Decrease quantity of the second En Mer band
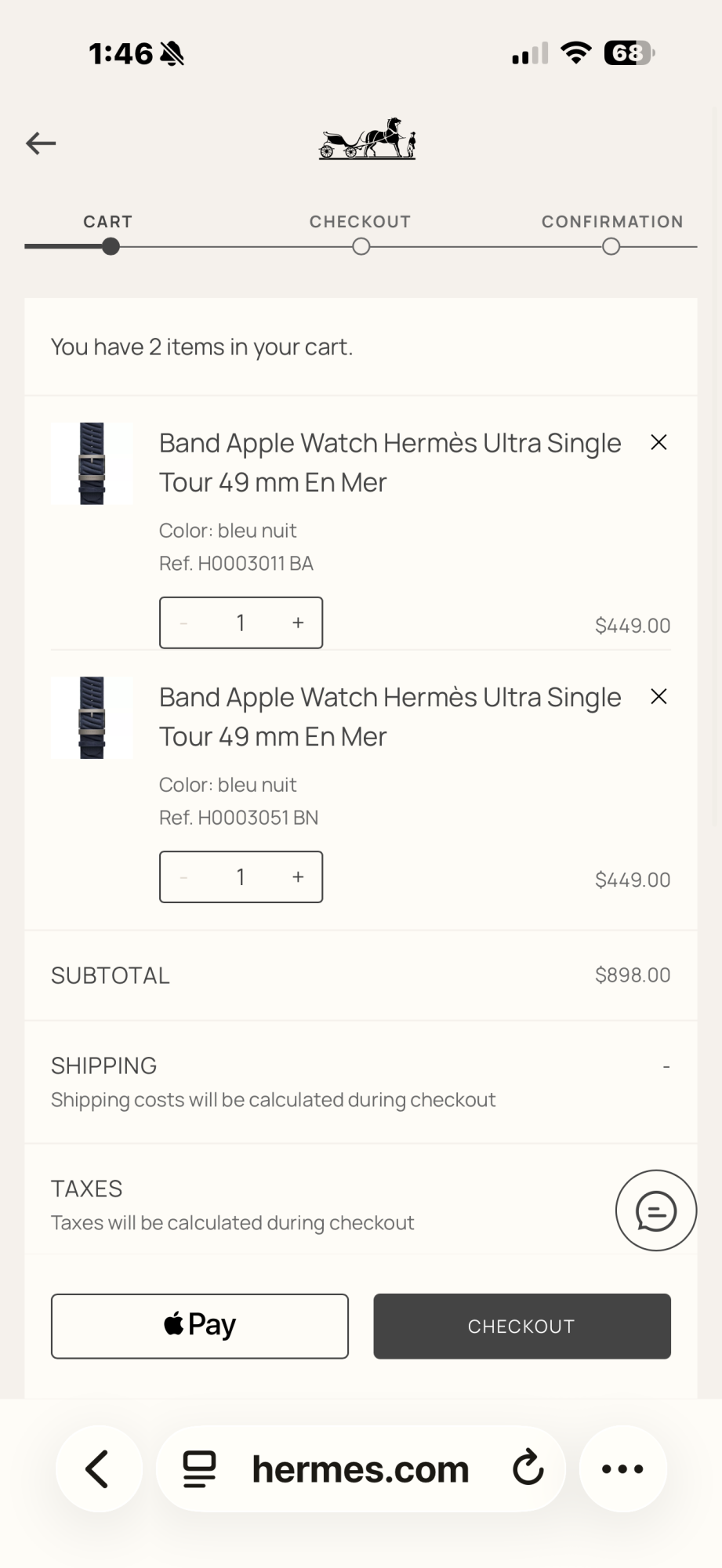The image size is (722, 1568). click(184, 877)
